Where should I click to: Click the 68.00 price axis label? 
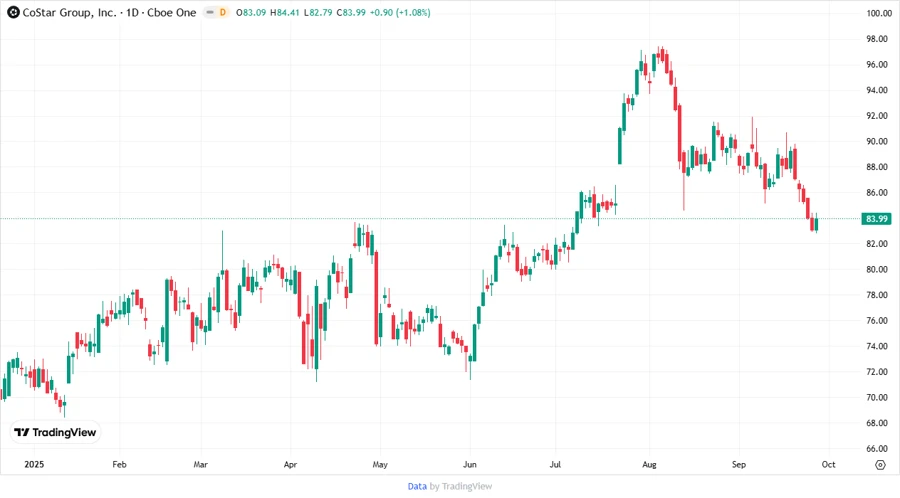tap(876, 423)
